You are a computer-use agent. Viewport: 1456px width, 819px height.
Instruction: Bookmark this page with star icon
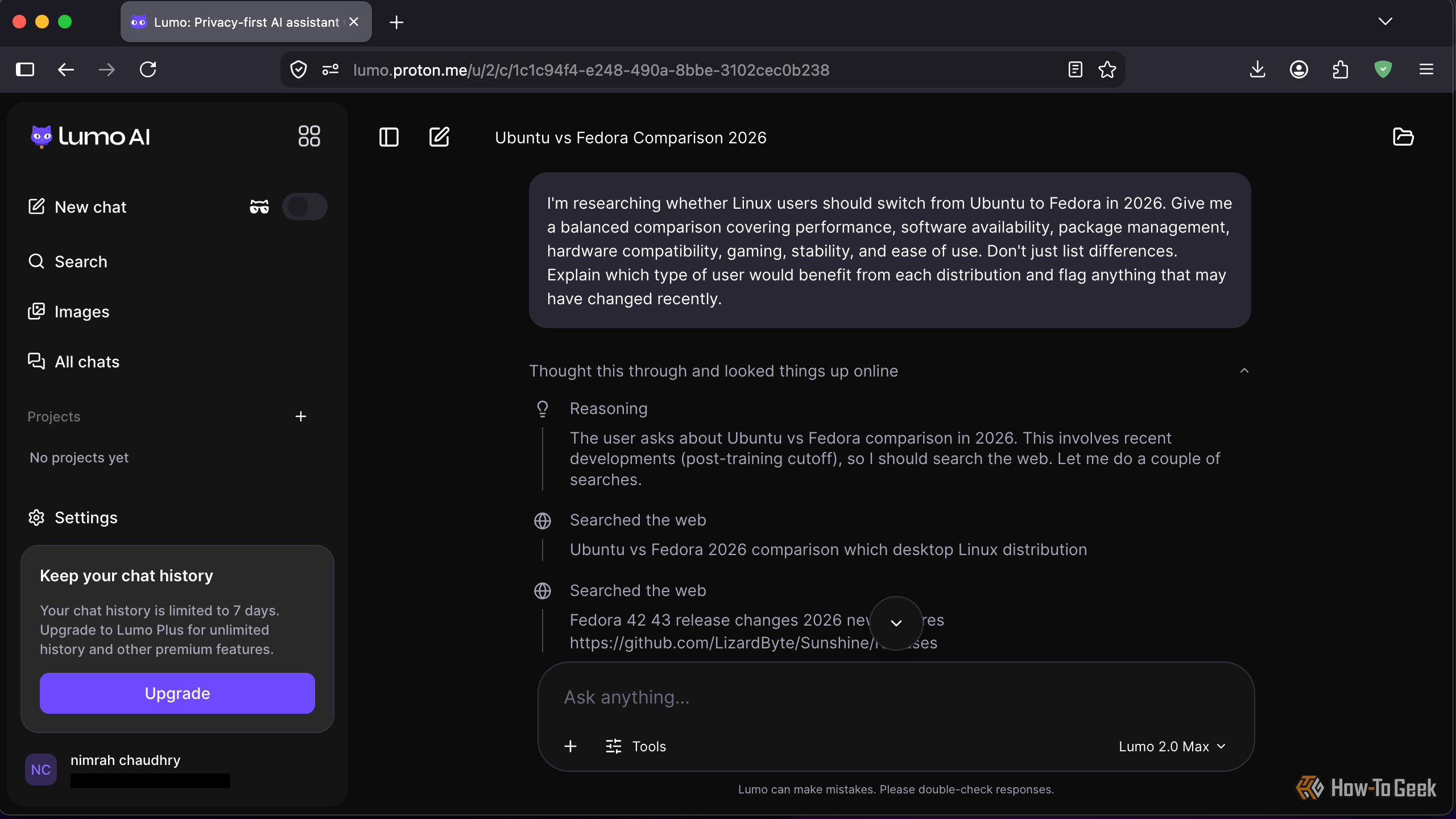tap(1107, 69)
